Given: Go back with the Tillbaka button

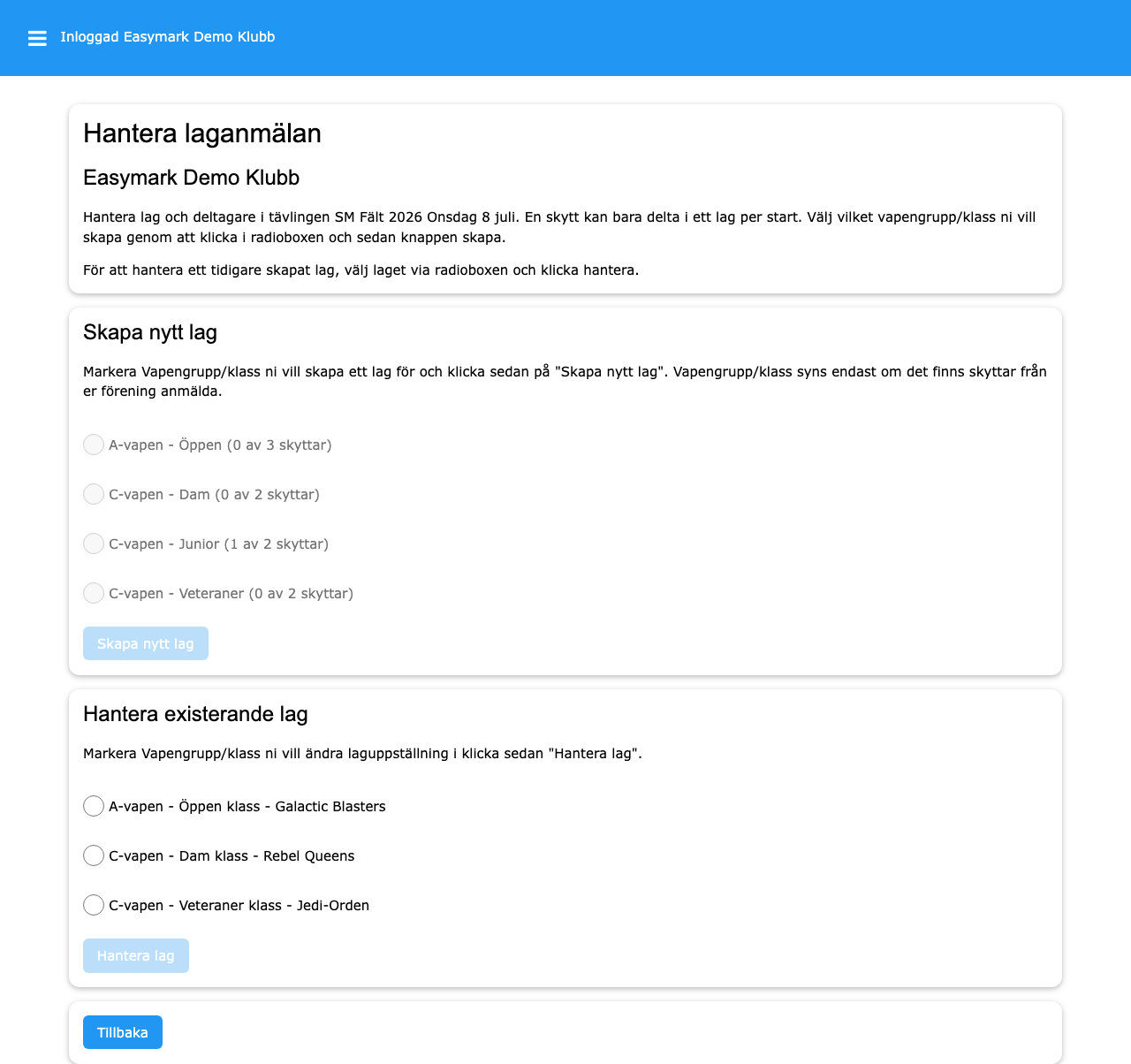Looking at the screenshot, I should point(123,1032).
